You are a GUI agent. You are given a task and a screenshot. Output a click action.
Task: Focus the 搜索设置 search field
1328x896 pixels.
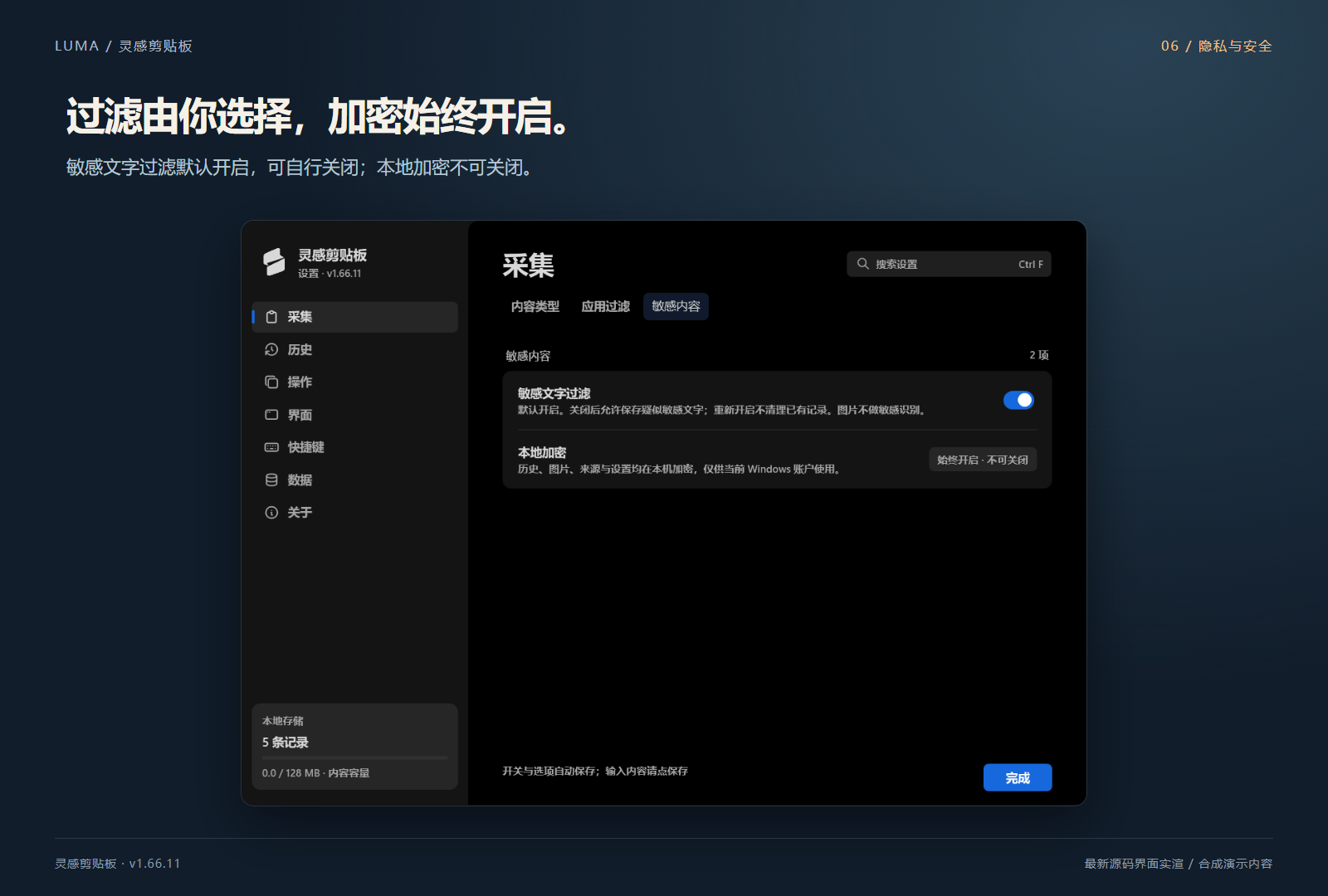949,264
